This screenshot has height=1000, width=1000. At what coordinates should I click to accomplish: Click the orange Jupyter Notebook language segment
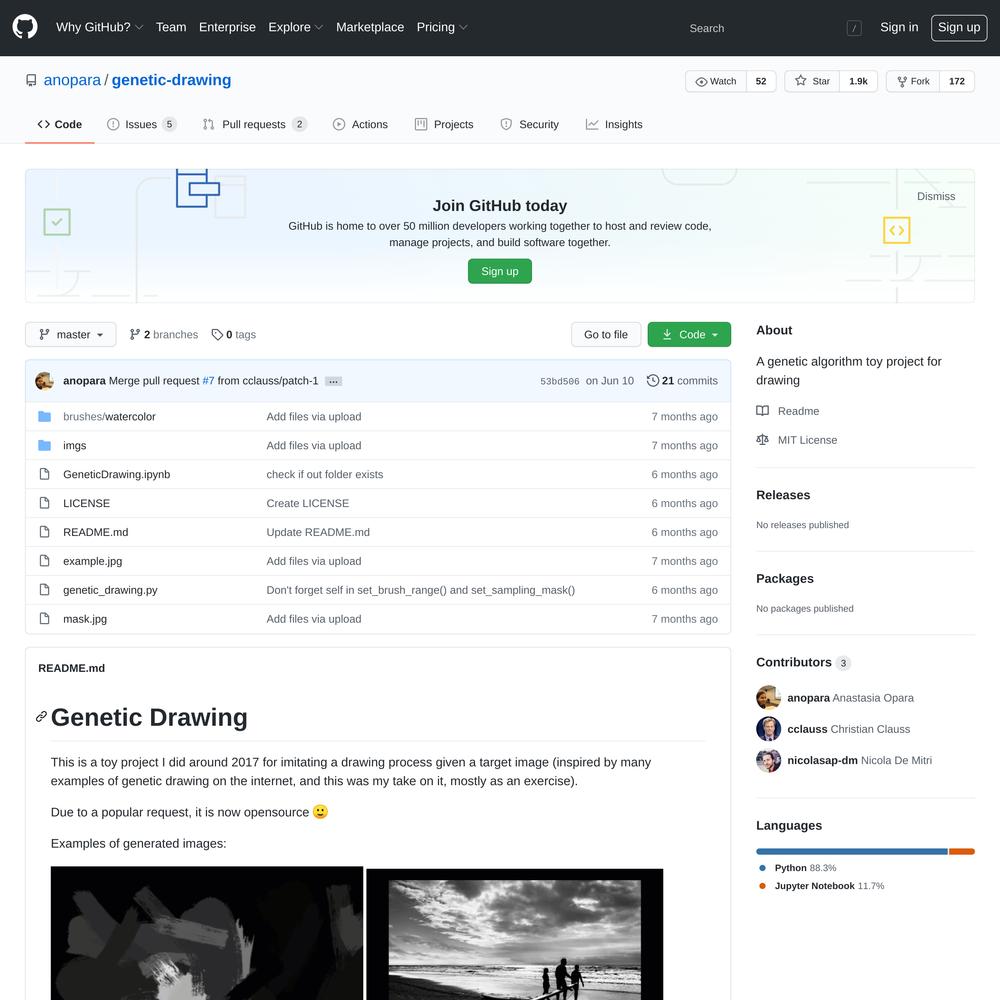tap(962, 851)
